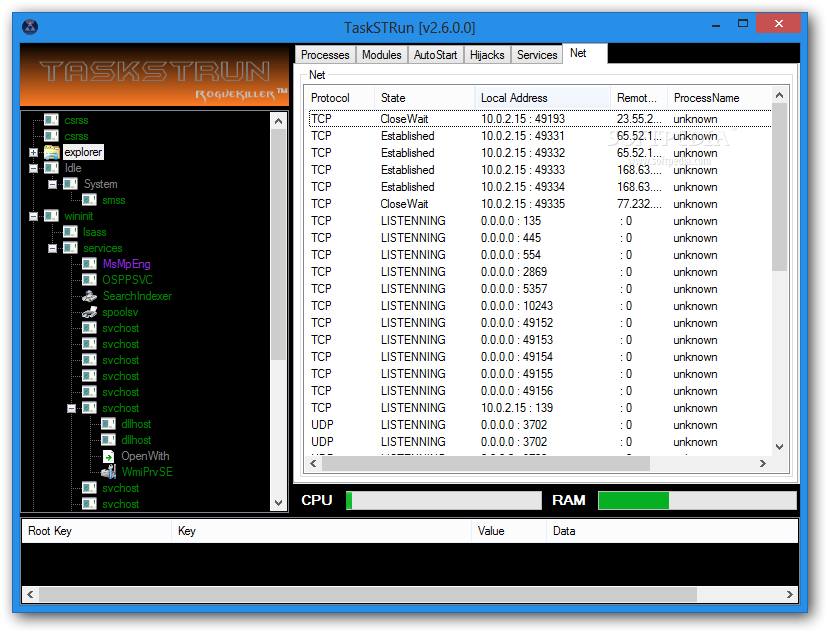Click the first dllhost process icon
Screen dimensions: 828x633
(x=108, y=424)
